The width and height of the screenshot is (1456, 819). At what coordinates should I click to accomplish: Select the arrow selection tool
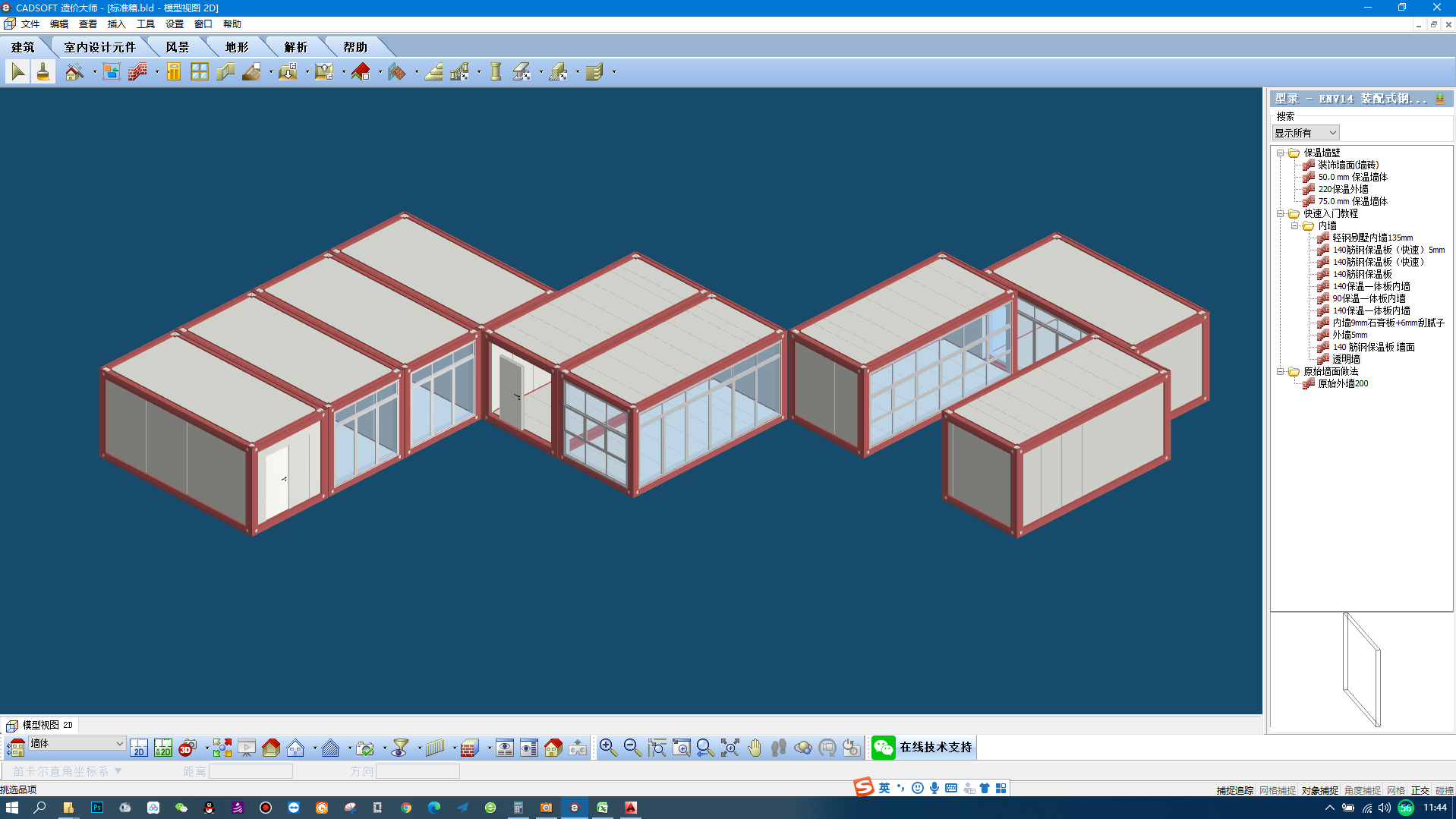point(18,72)
